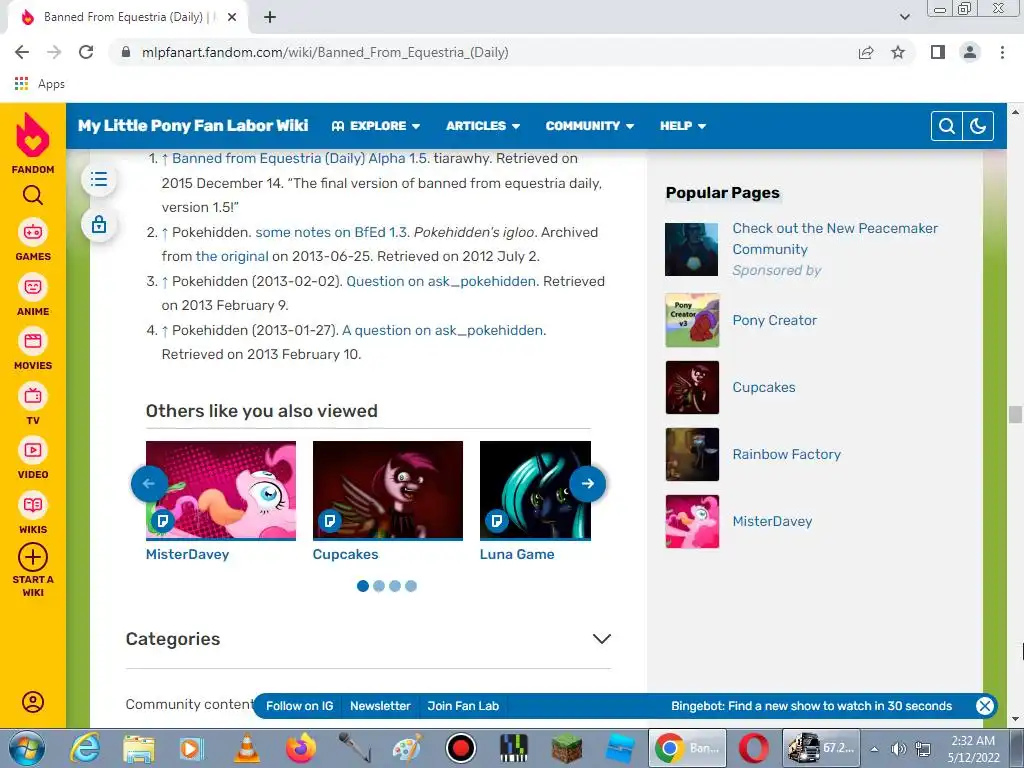The height and width of the screenshot is (768, 1024).
Task: Expand the Explore menu
Action: 376,126
